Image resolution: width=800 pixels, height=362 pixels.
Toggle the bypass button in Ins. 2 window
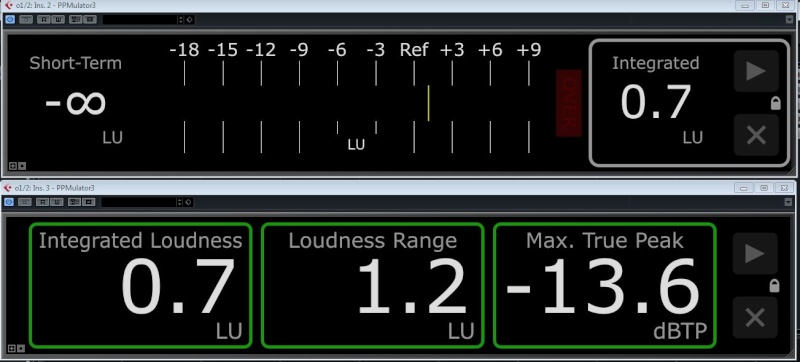tap(26, 19)
